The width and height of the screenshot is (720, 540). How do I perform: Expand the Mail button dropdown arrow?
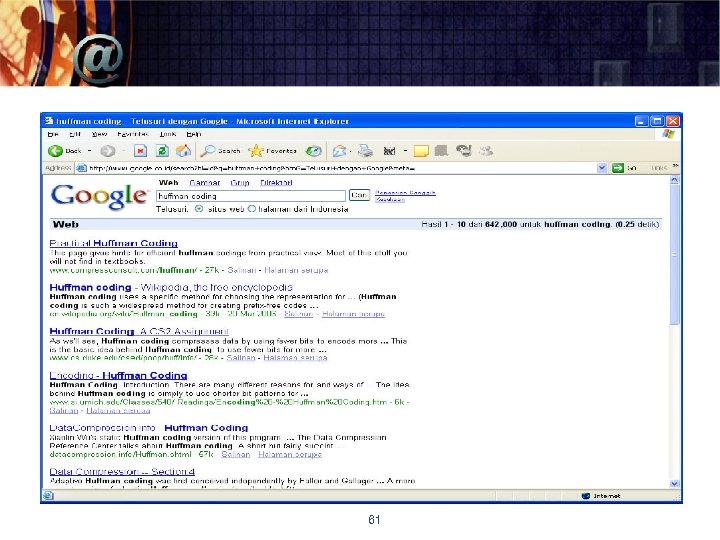(350, 151)
